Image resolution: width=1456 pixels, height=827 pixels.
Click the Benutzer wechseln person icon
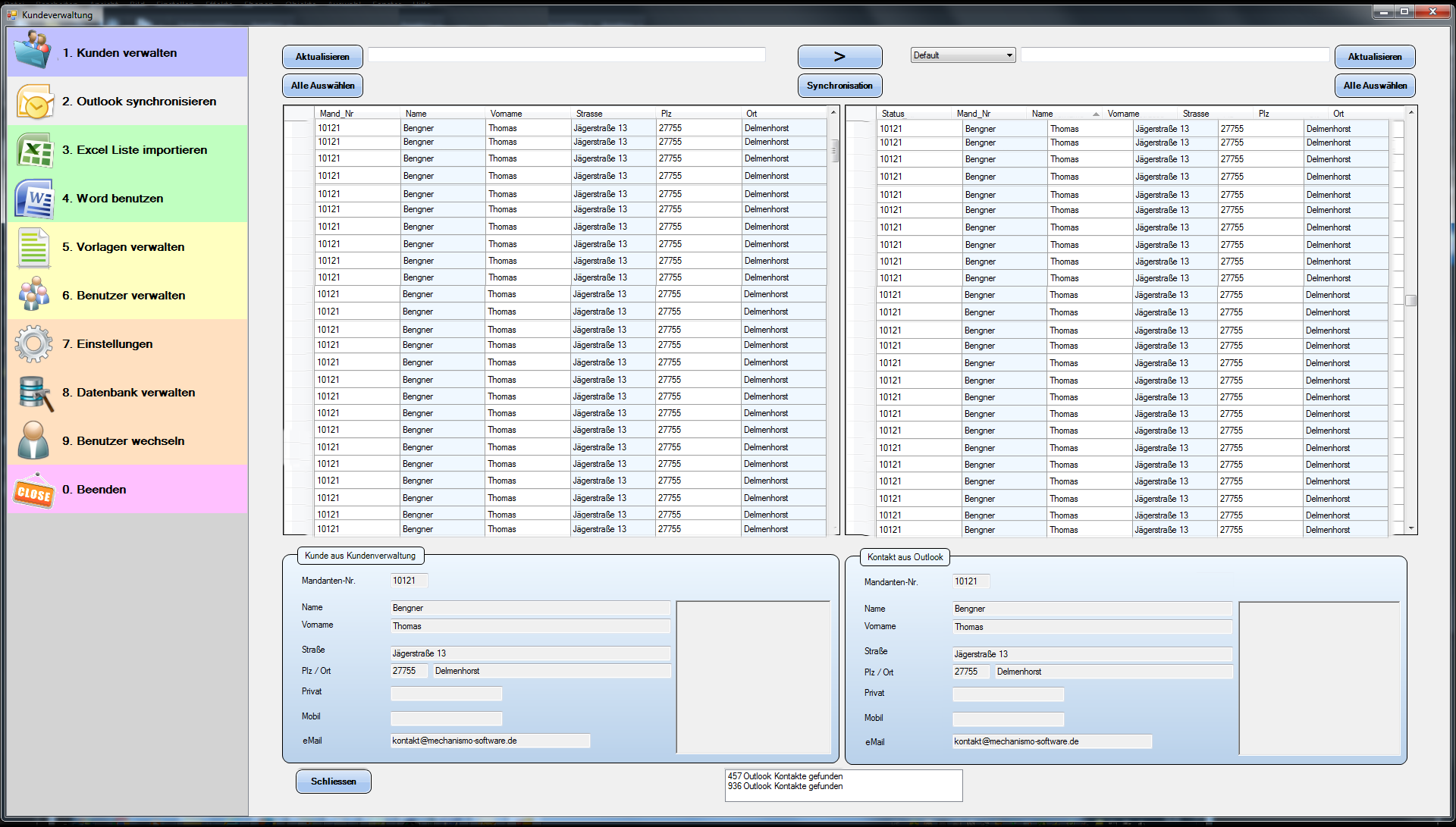(33, 440)
